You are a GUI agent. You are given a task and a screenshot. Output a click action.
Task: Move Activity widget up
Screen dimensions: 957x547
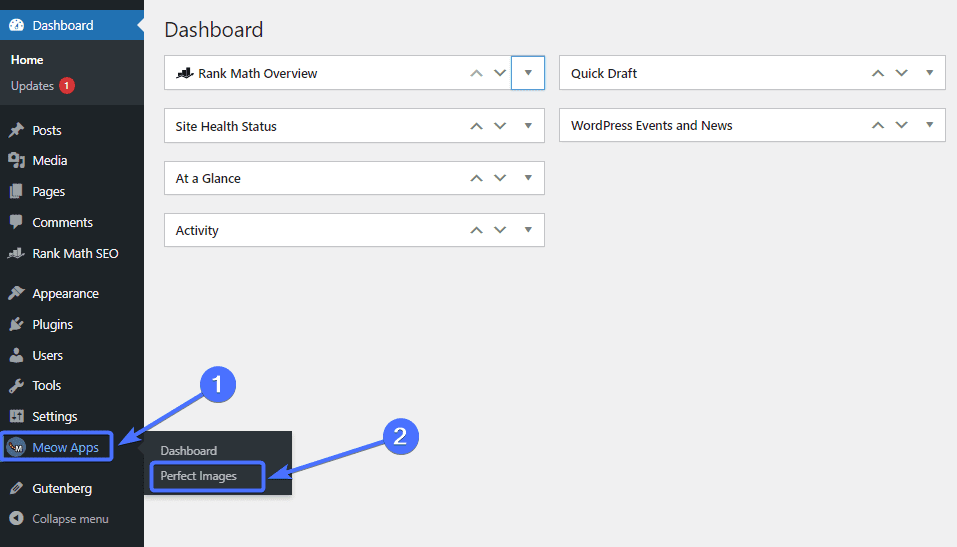coord(476,230)
